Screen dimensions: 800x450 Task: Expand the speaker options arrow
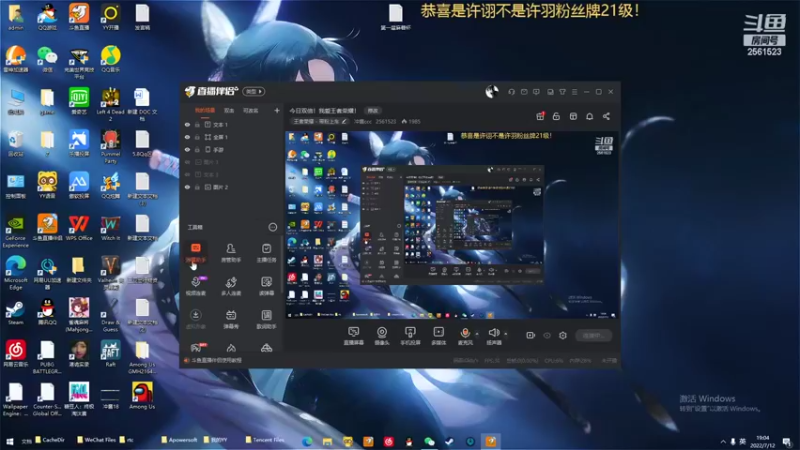(x=506, y=334)
